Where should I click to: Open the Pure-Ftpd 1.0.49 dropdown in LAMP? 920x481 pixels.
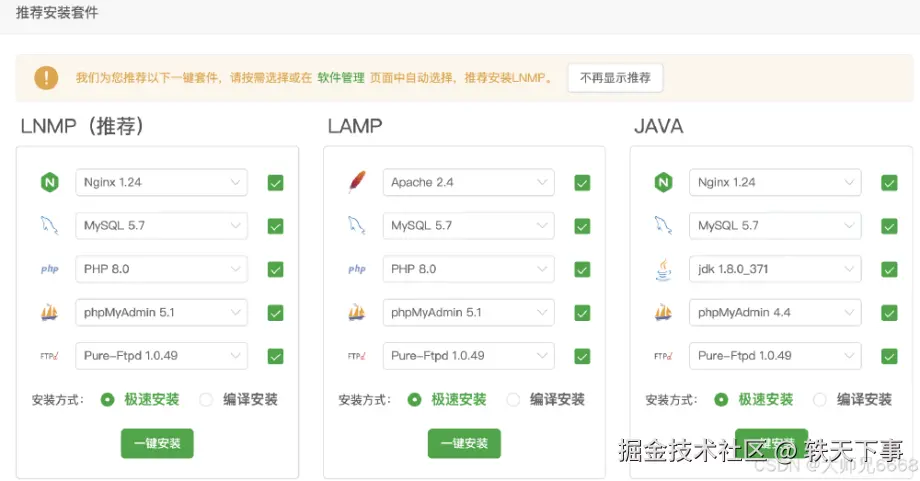[468, 356]
